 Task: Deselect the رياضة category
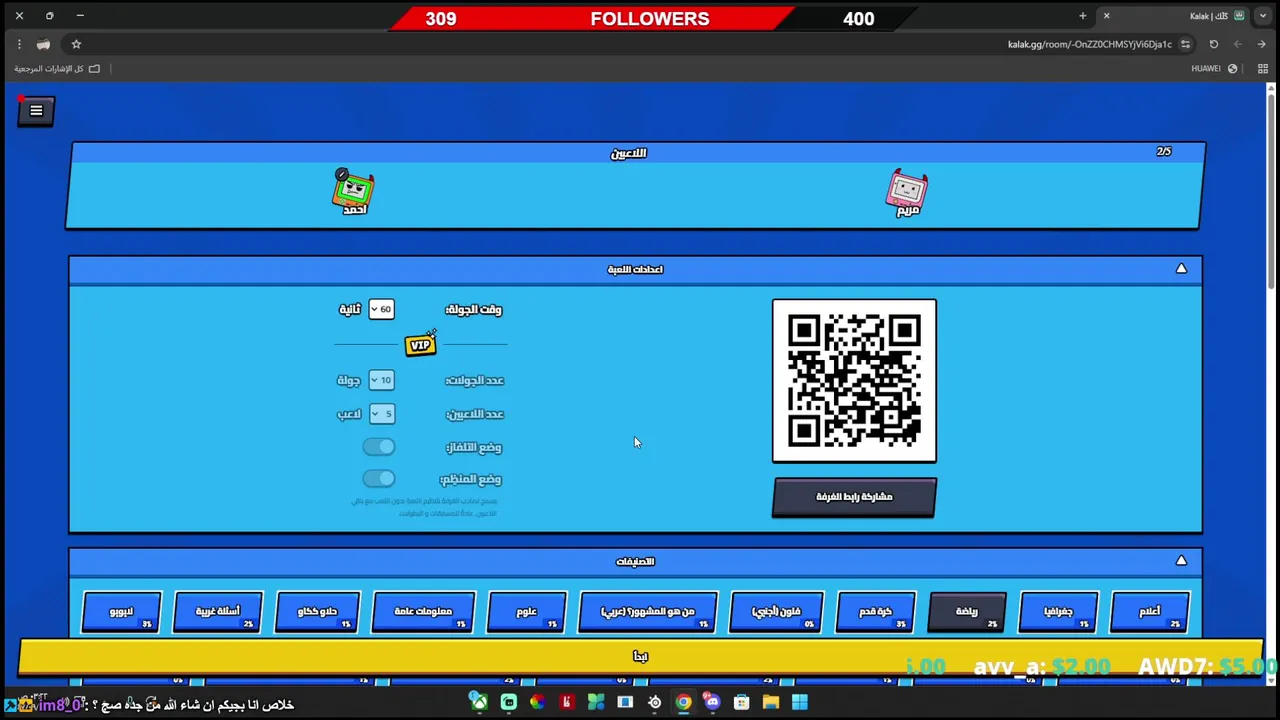[x=967, y=612]
